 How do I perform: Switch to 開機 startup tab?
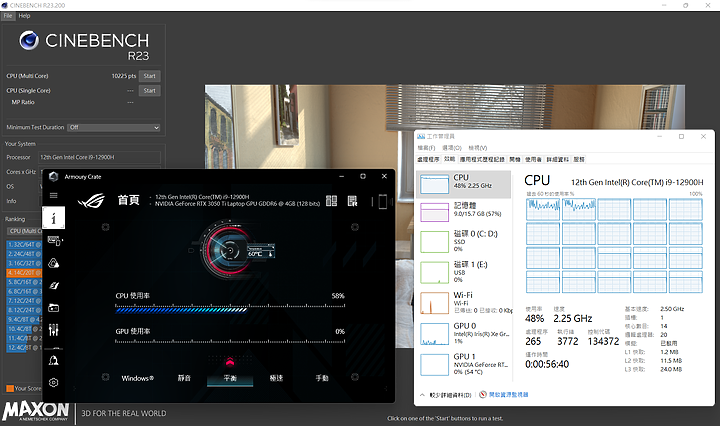(515, 159)
